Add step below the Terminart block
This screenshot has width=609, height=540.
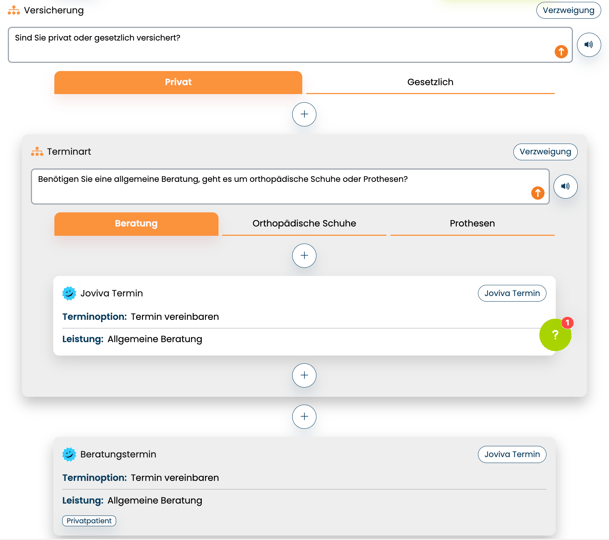[x=304, y=416]
